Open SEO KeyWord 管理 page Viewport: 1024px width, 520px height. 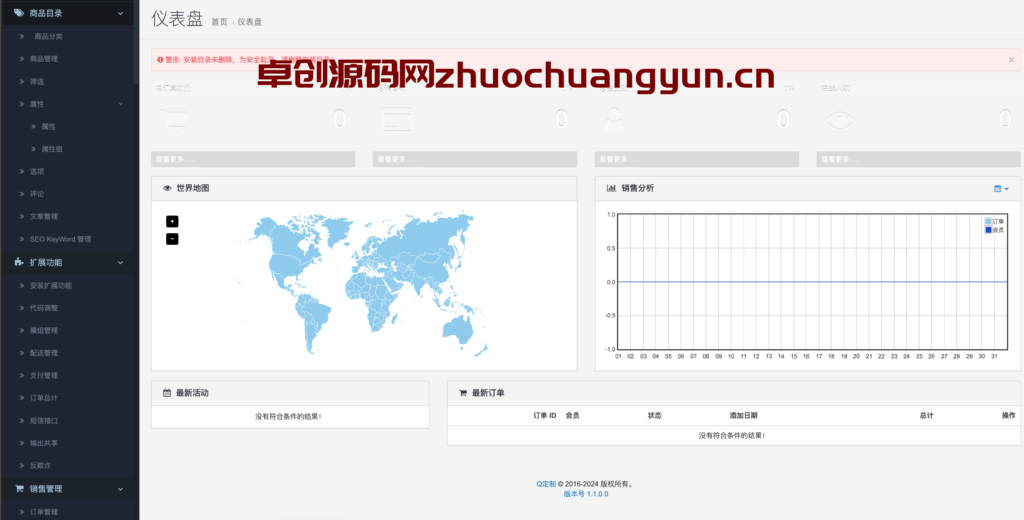60,239
